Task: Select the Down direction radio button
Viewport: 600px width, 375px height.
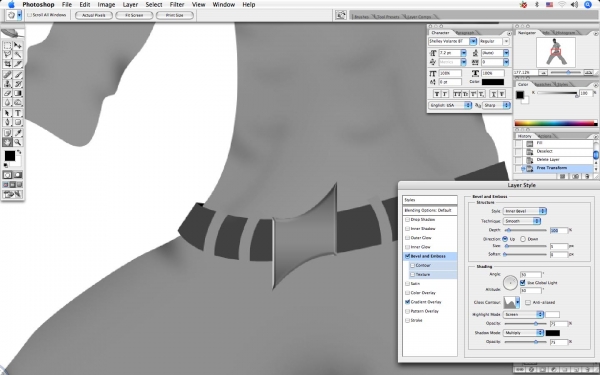Action: coord(523,239)
